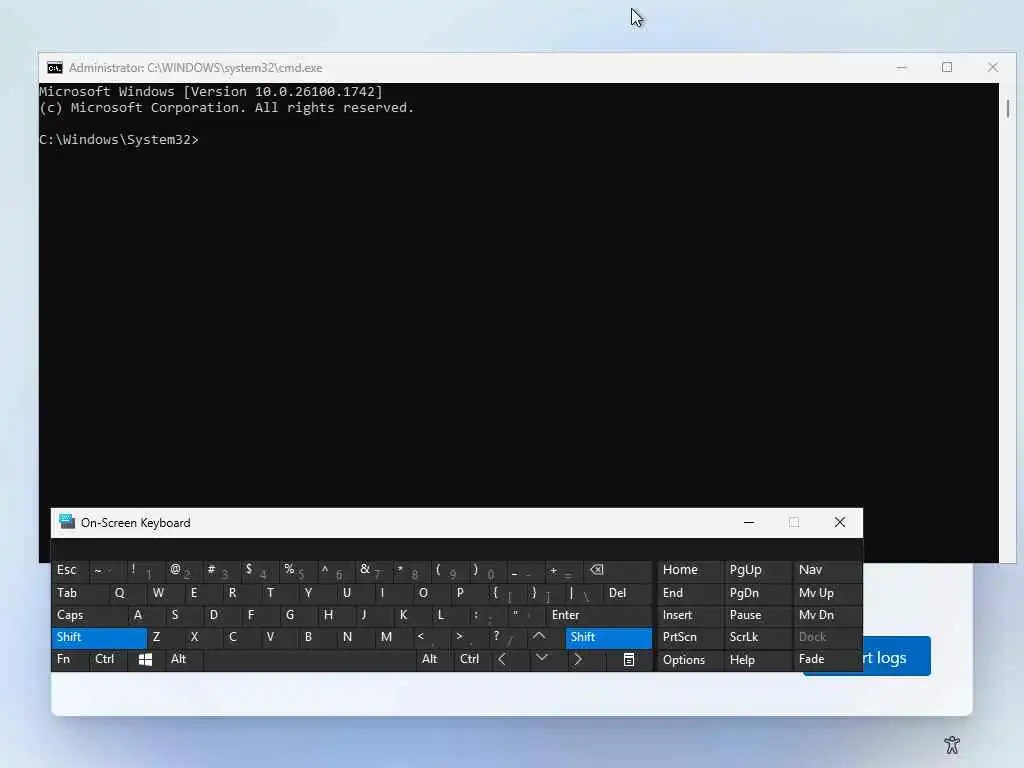The height and width of the screenshot is (768, 1024).
Task: Click the cmd.exe icon in the title bar
Action: pyautogui.click(x=55, y=68)
